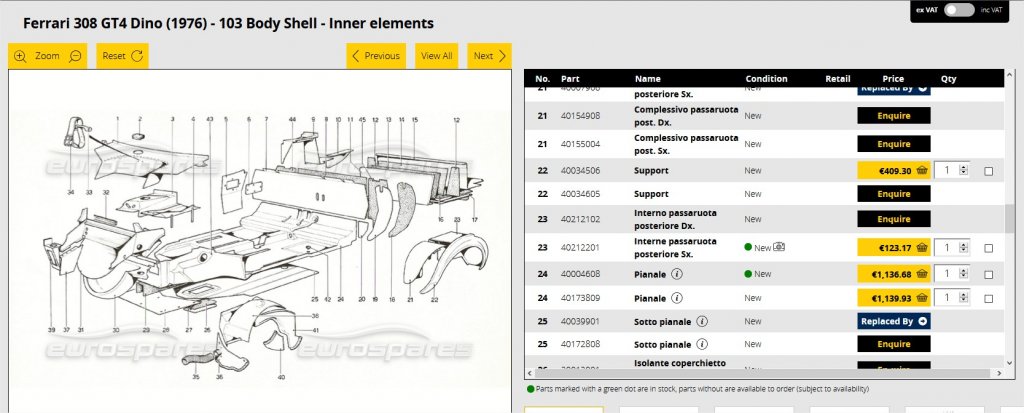Screen dimensions: 1024x413
Task: Click part number 40034605
Action: (580, 193)
